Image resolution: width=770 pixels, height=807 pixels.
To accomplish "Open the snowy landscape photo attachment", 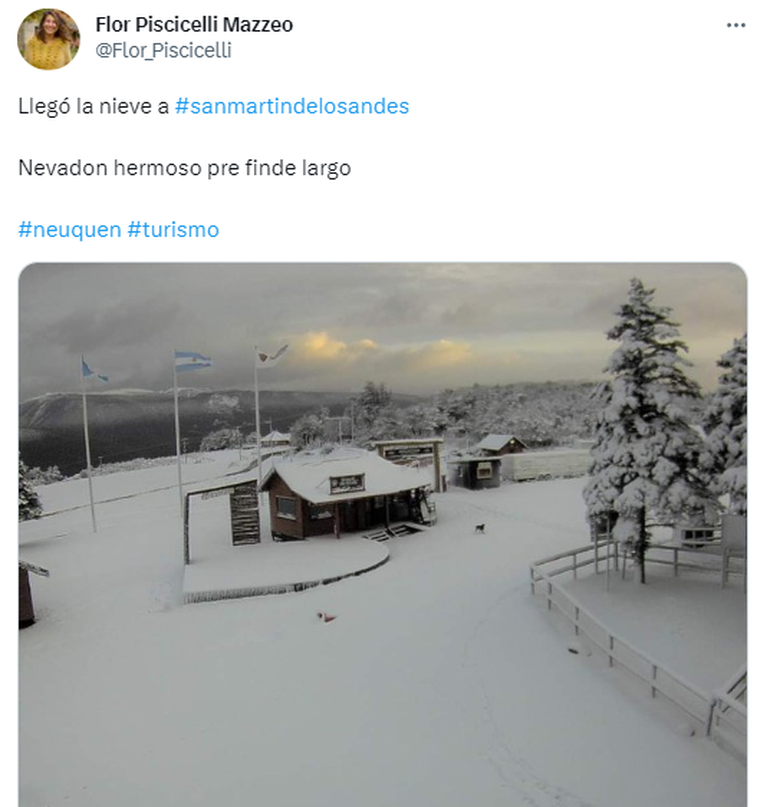I will pyautogui.click(x=383, y=535).
